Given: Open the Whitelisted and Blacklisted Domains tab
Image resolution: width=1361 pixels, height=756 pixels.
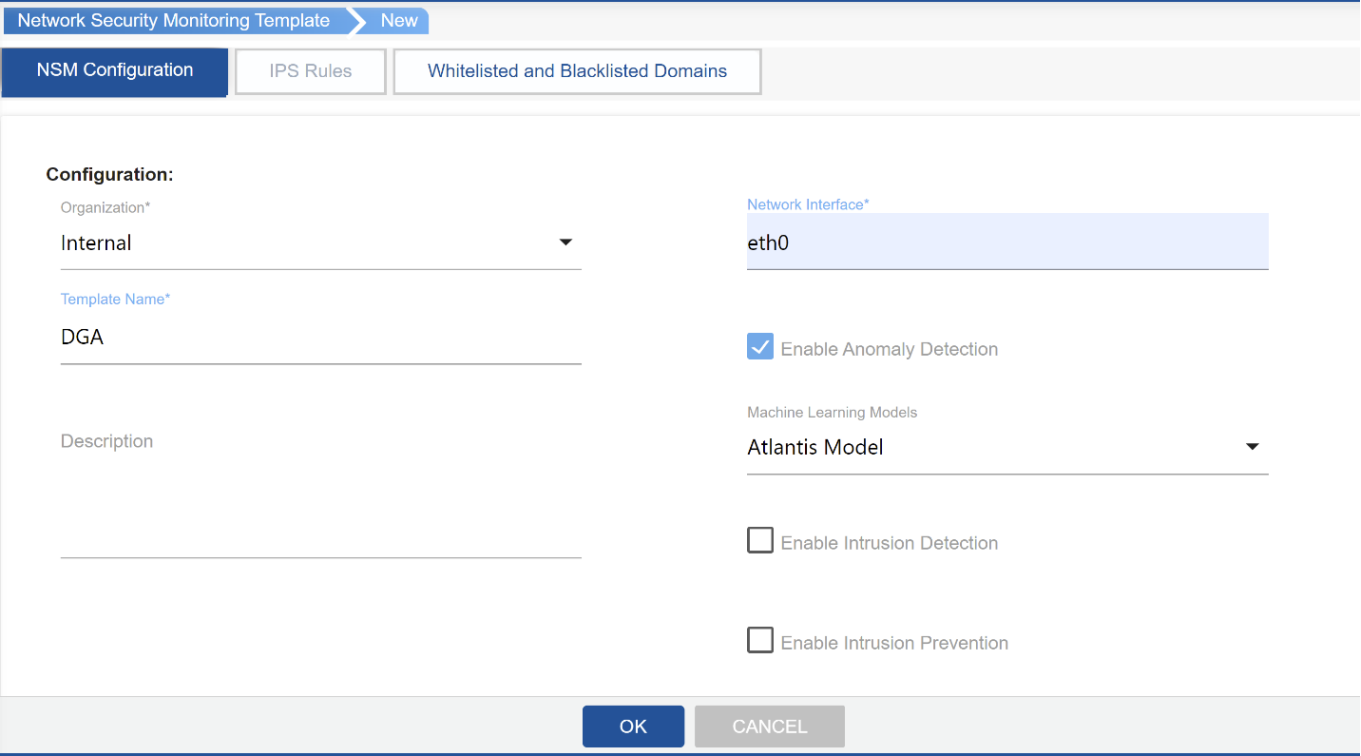Looking at the screenshot, I should click(x=577, y=71).
